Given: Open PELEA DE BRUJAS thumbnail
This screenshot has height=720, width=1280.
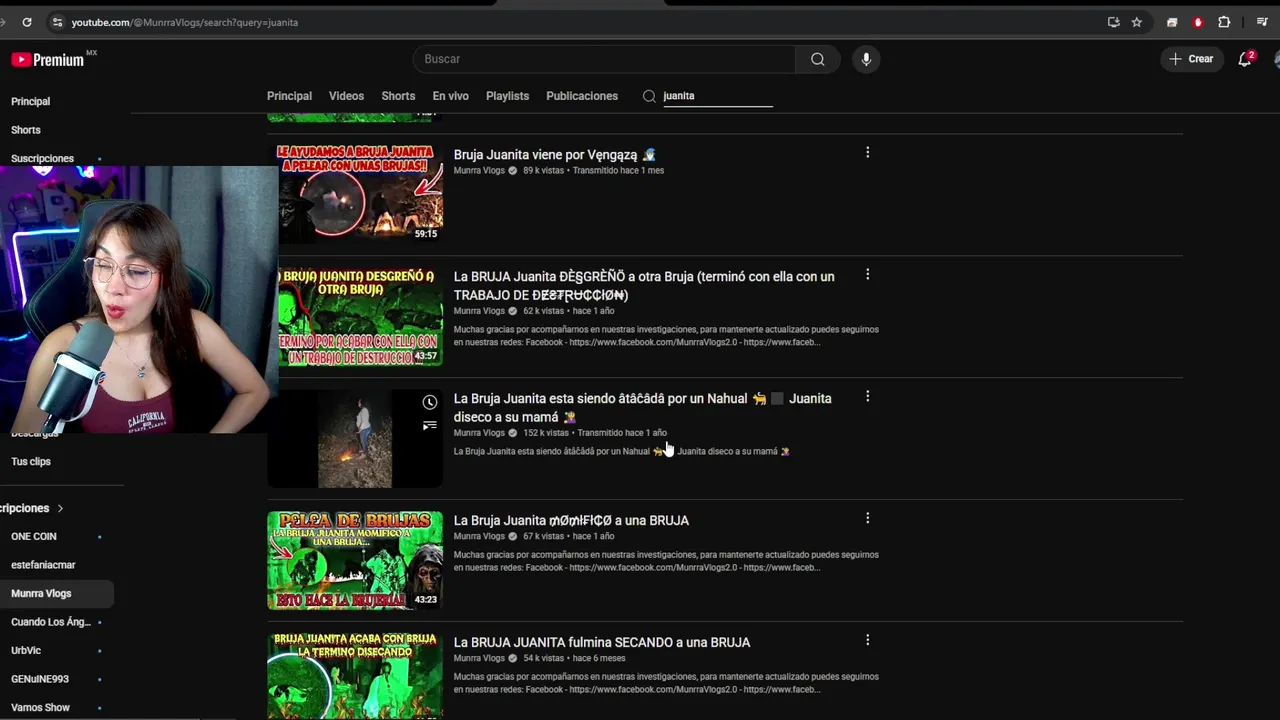Looking at the screenshot, I should point(355,560).
